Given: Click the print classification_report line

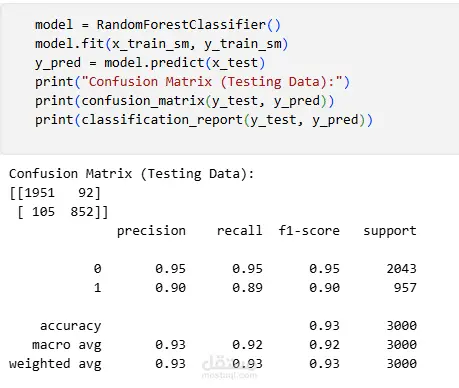Looking at the screenshot, I should [204, 120].
